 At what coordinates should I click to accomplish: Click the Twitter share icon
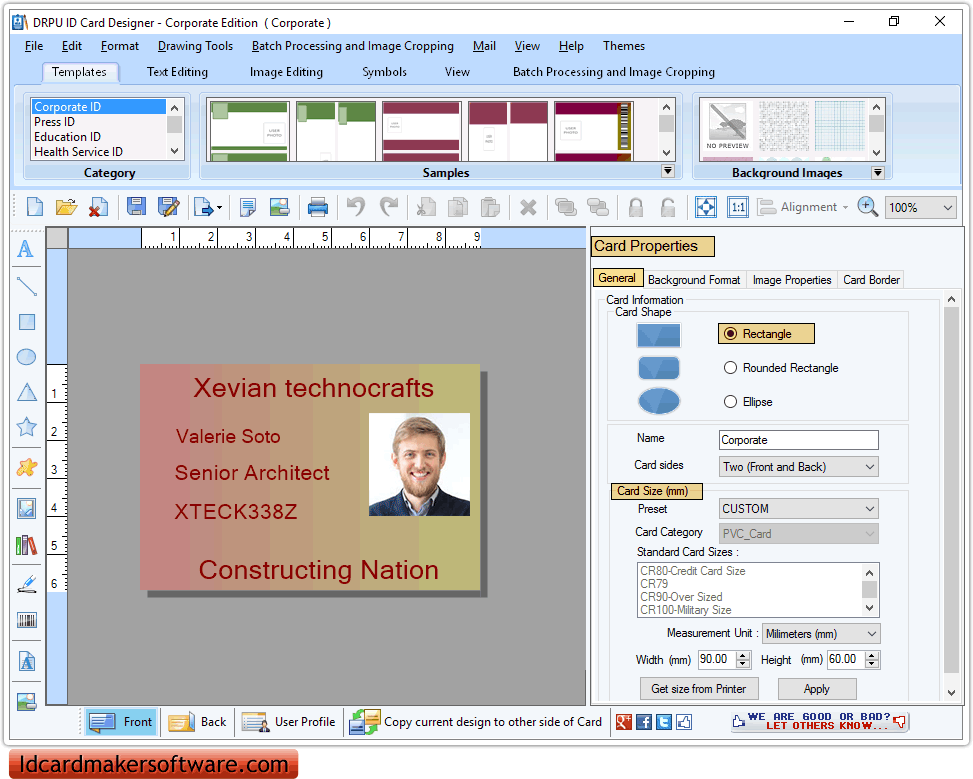[x=664, y=722]
